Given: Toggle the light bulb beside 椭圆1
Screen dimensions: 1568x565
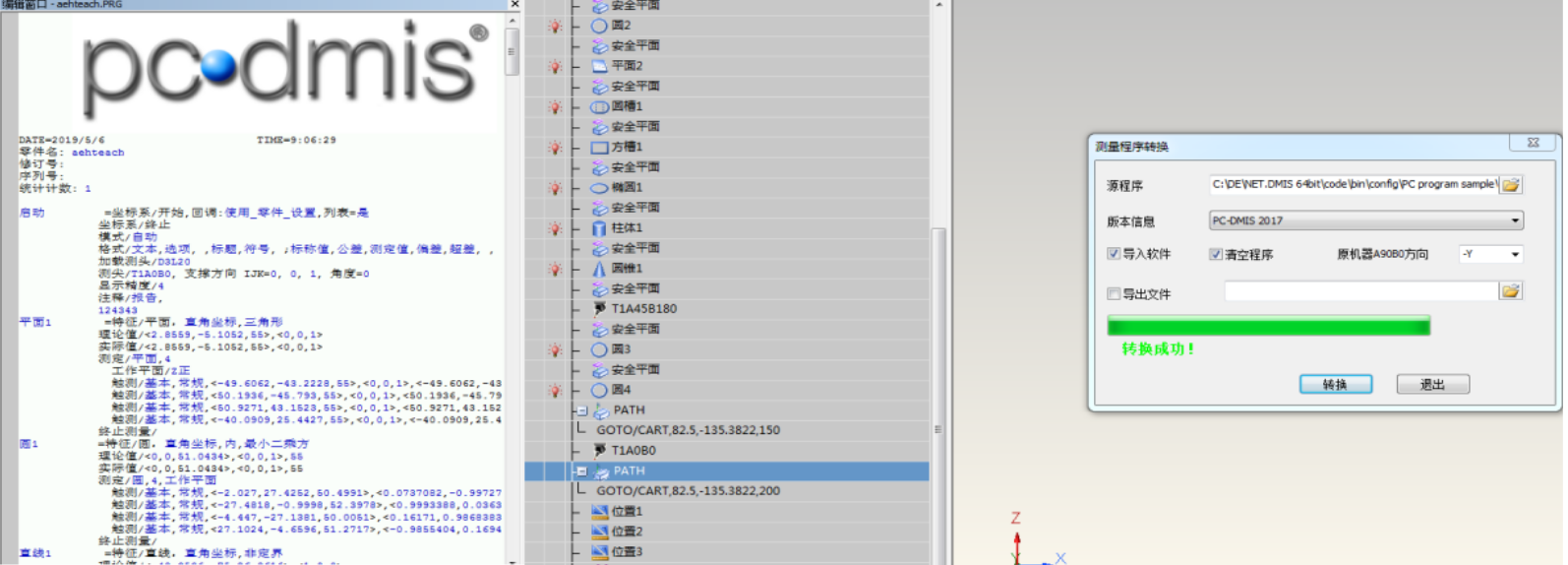Looking at the screenshot, I should point(556,187).
